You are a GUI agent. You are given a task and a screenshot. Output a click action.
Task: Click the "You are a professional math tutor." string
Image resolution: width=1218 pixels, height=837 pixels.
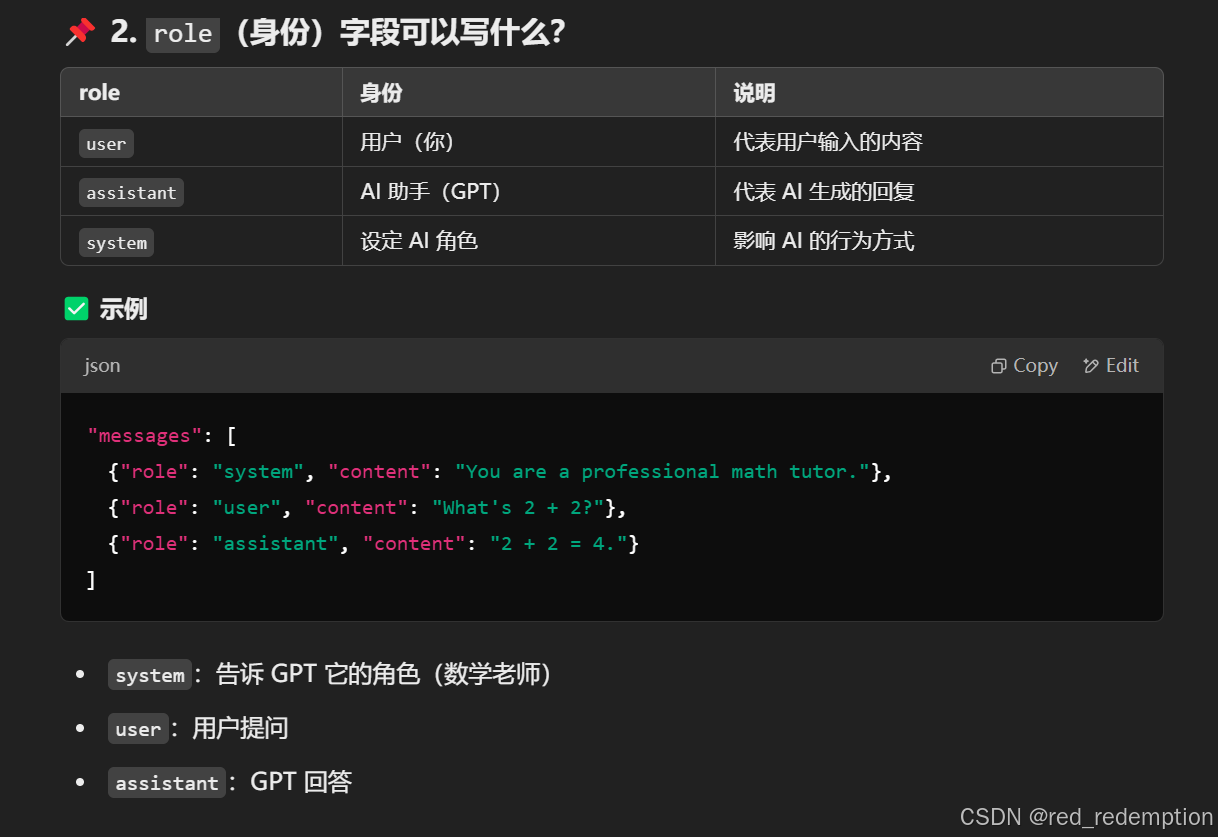coord(662,472)
